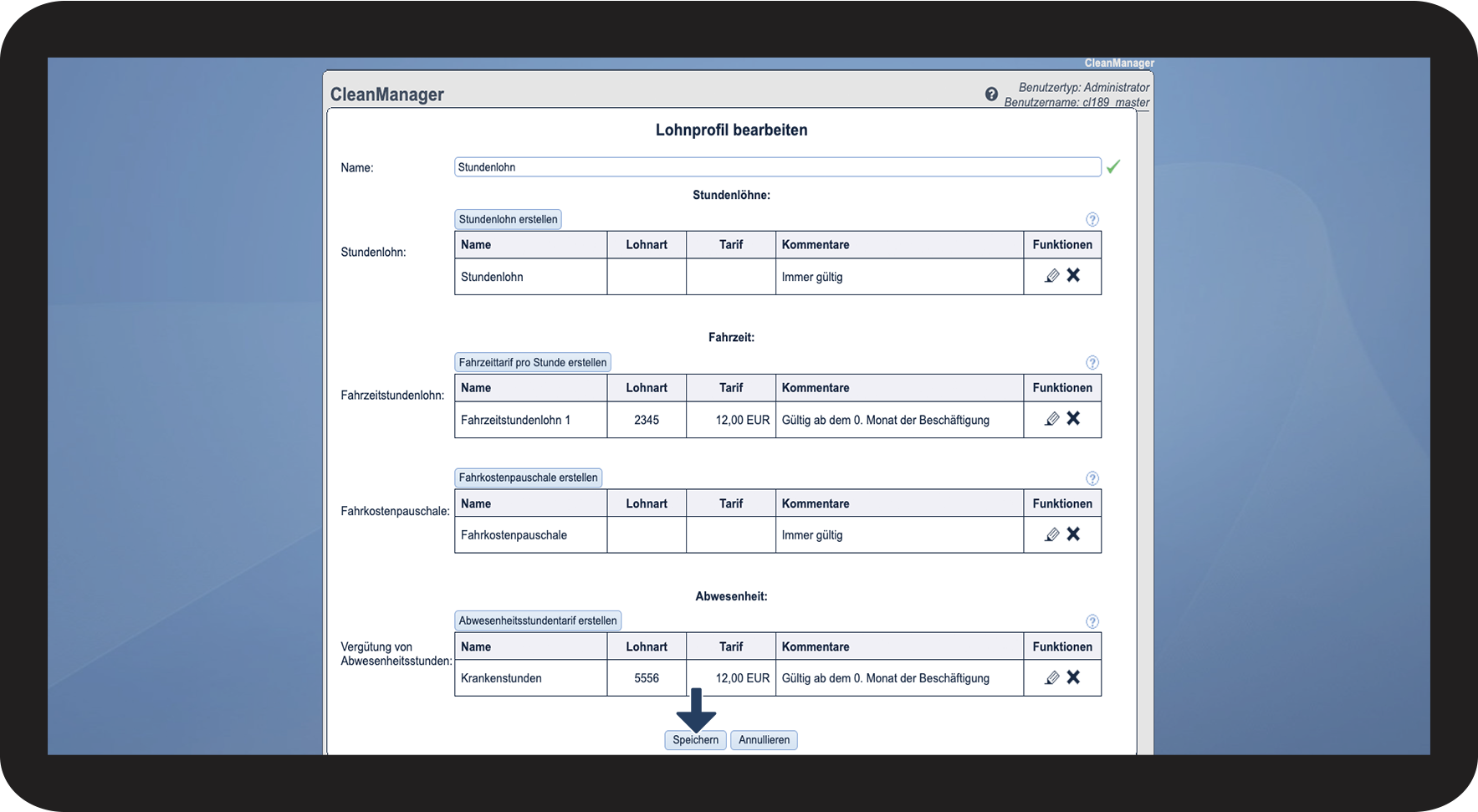The width and height of the screenshot is (1478, 812).
Task: Focus the Name input field
Action: pos(776,167)
